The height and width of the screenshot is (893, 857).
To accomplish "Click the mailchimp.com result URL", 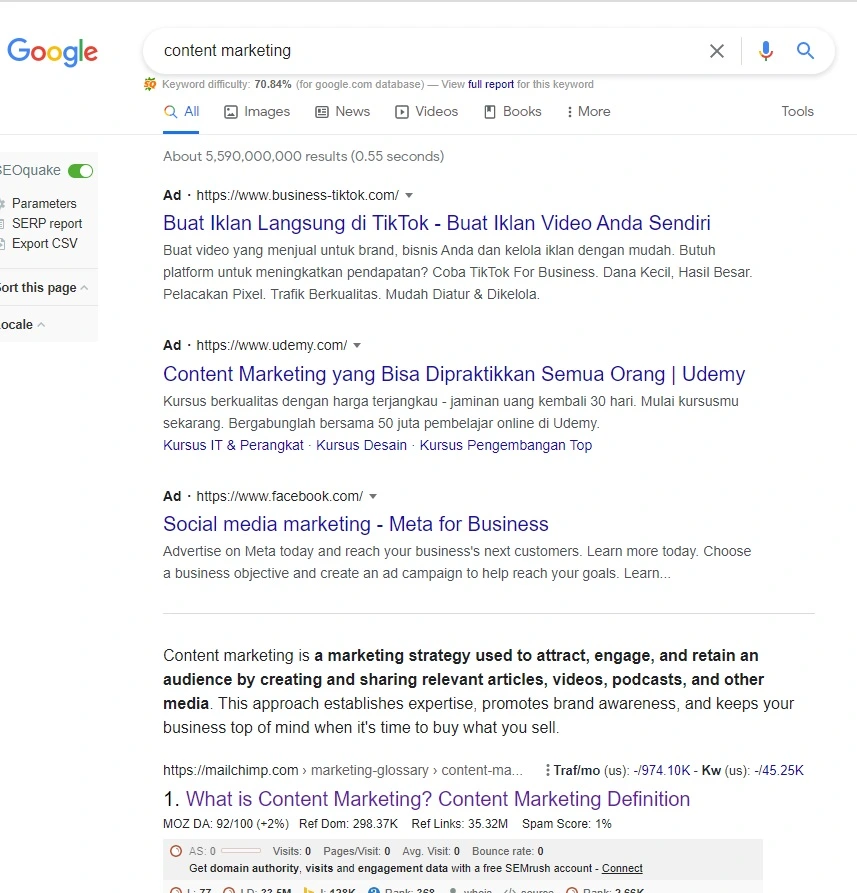I will 343,771.
